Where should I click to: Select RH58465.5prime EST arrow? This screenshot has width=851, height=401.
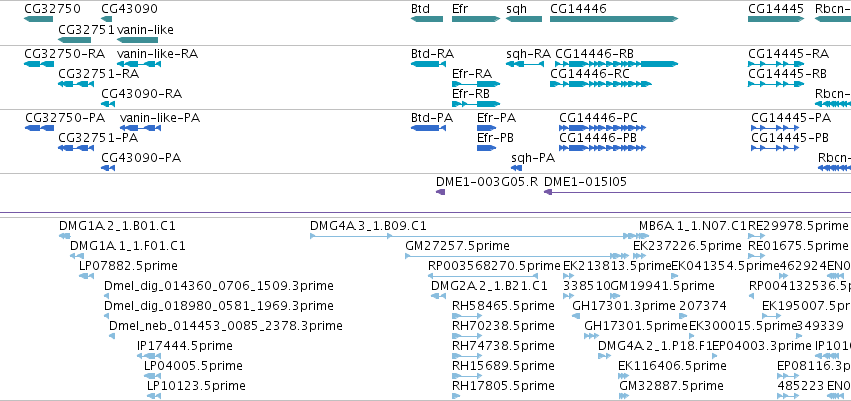[467, 316]
